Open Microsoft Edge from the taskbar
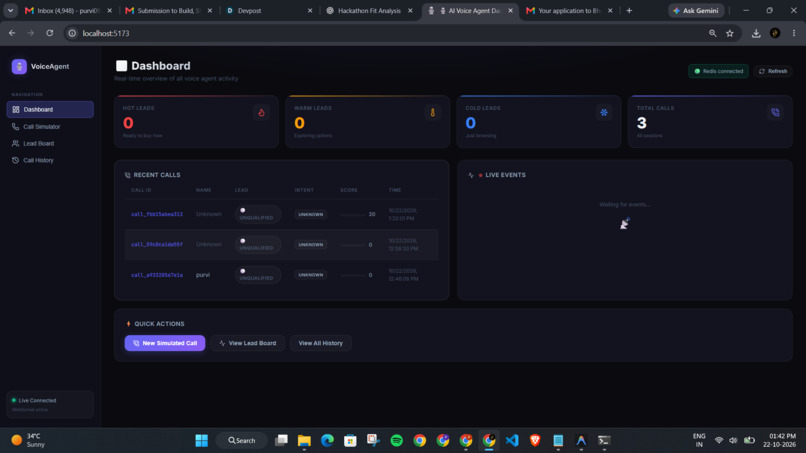Image resolution: width=806 pixels, height=453 pixels. [327, 440]
